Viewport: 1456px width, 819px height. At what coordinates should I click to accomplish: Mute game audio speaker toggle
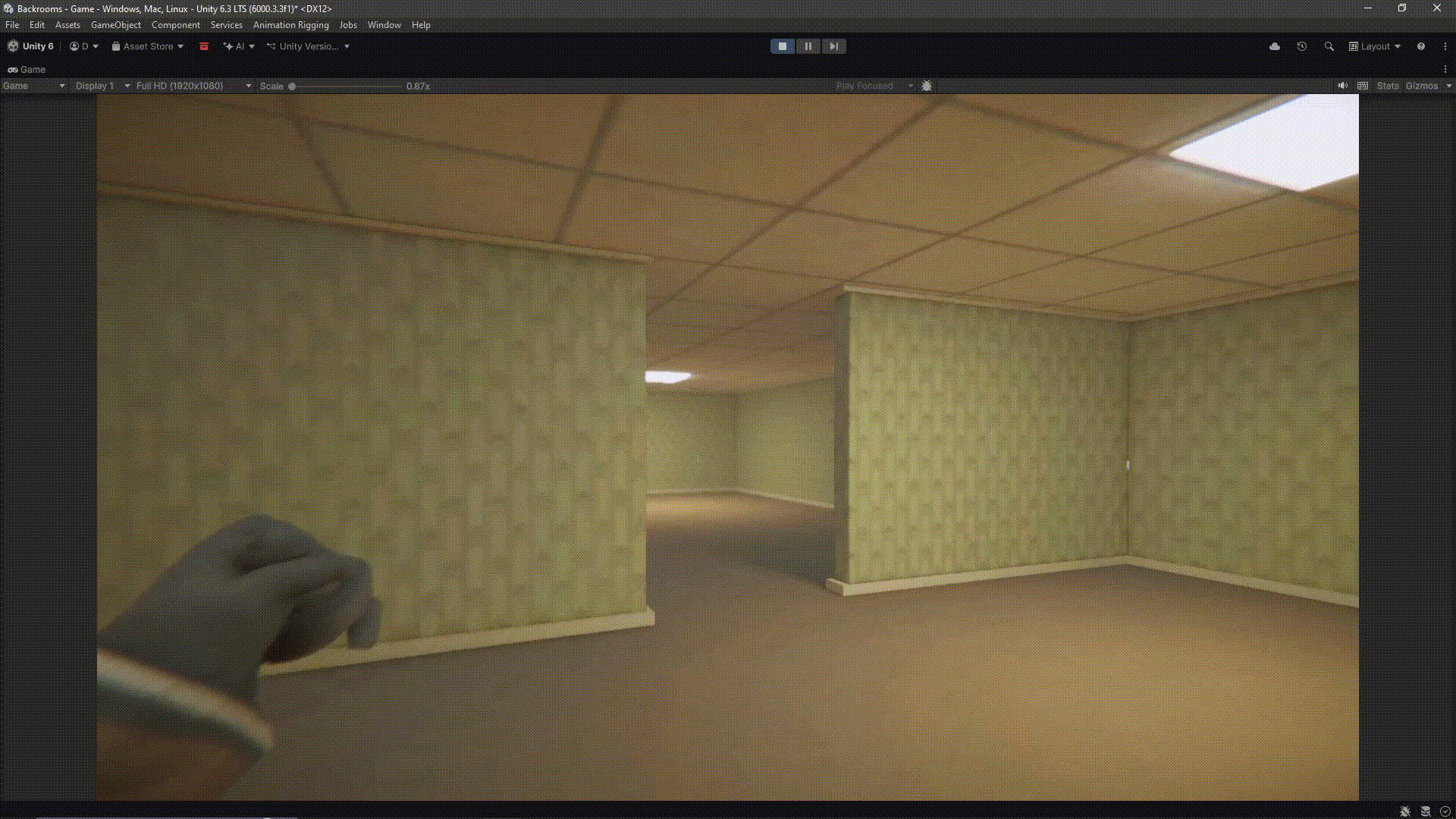1342,86
